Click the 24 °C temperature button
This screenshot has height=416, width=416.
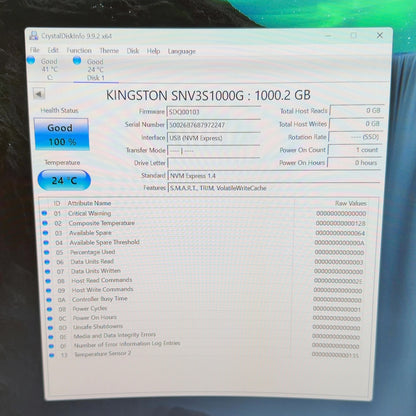[64, 180]
